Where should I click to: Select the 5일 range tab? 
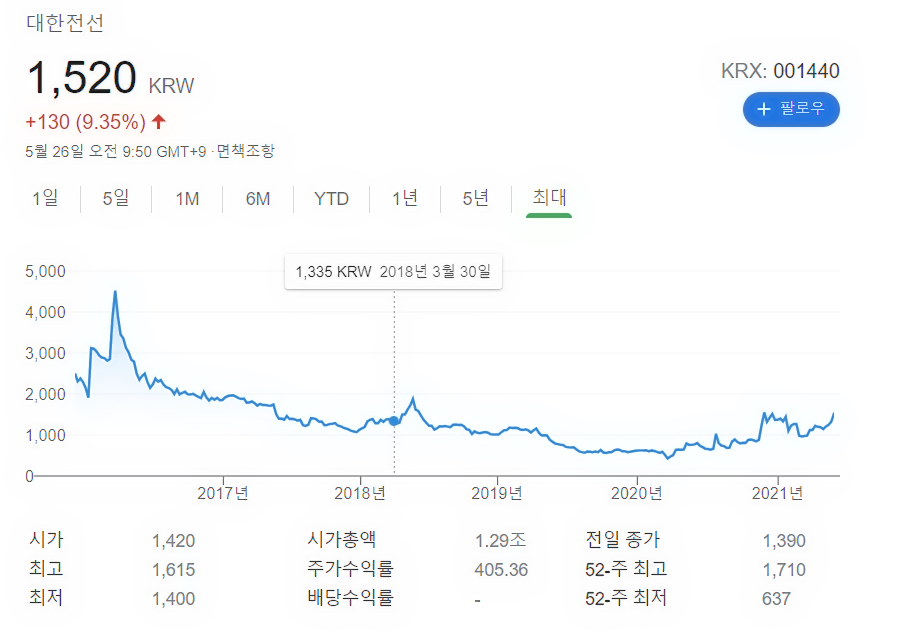click(116, 198)
